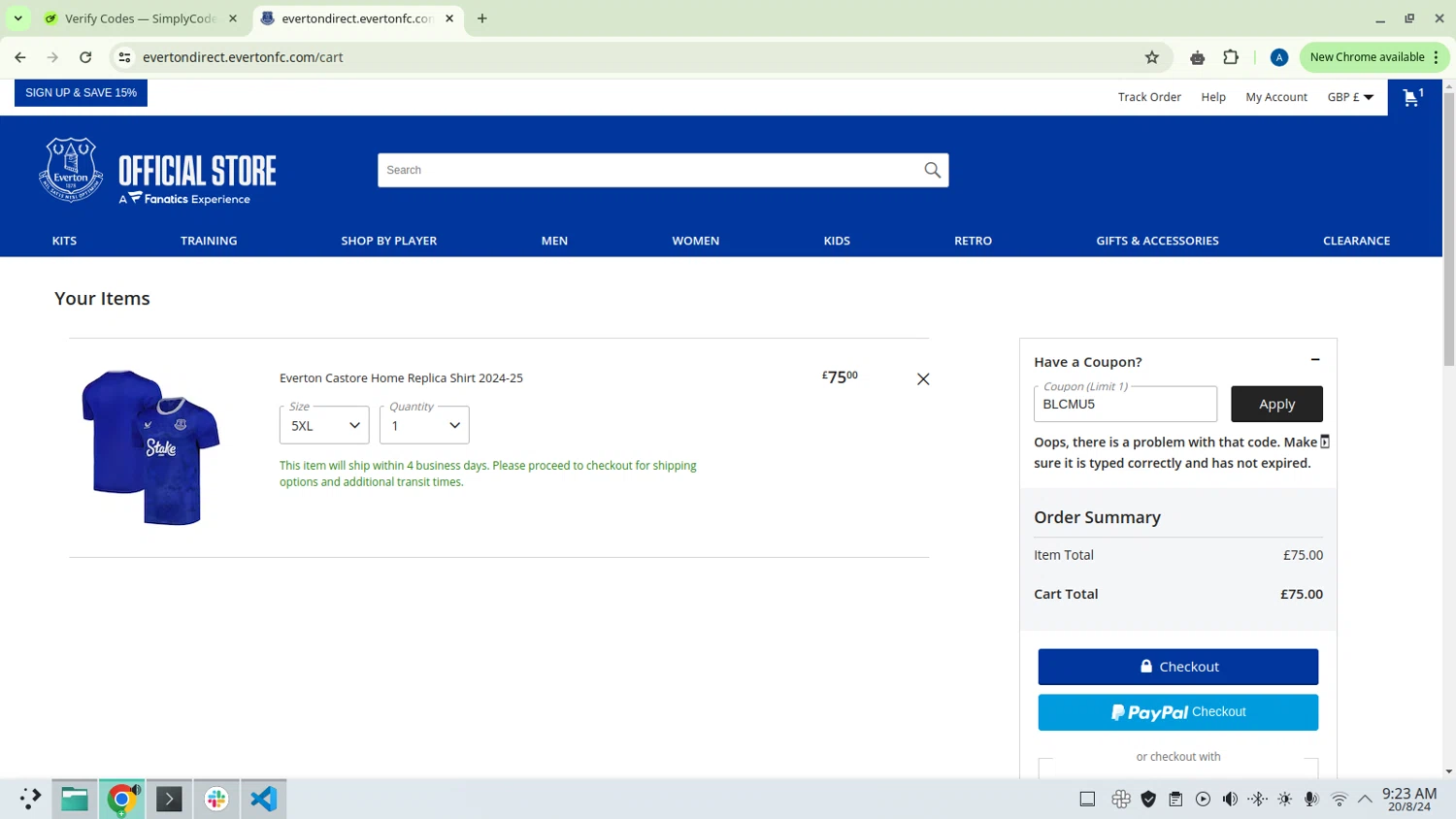1456x819 pixels.
Task: Apply the coupon code
Action: tap(1276, 404)
